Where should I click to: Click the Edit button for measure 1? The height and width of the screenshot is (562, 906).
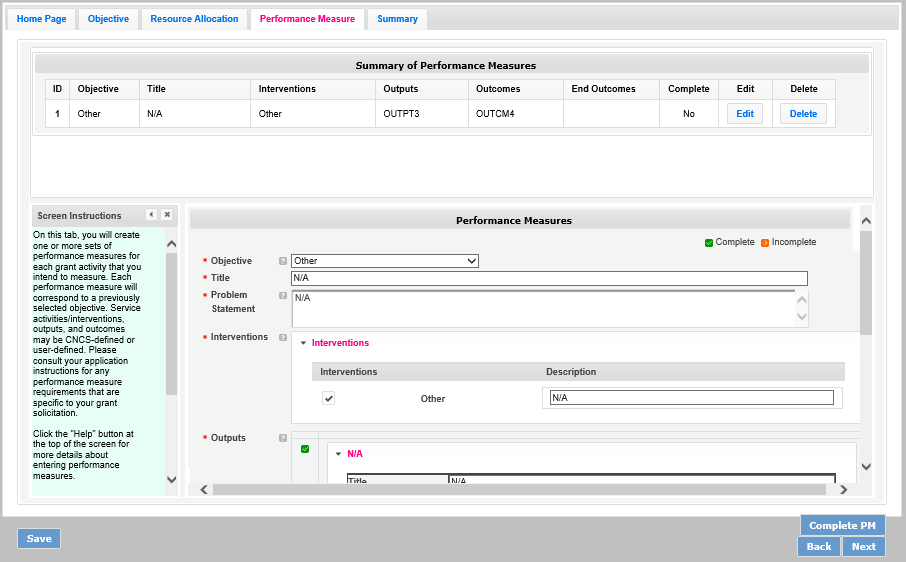click(x=744, y=114)
